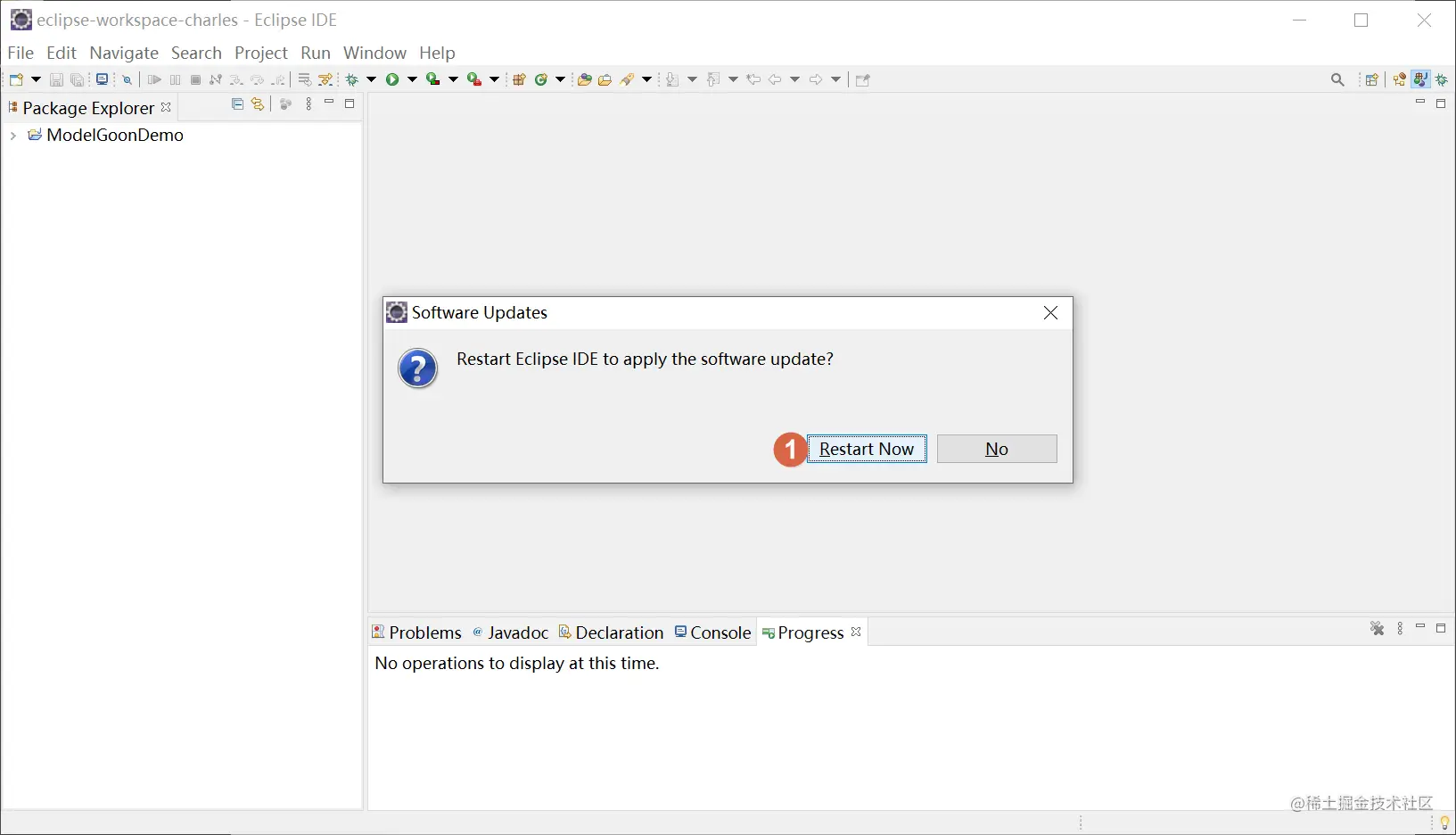Select the highlighted Java perspective button
This screenshot has width=1456, height=835.
pyautogui.click(x=1420, y=79)
